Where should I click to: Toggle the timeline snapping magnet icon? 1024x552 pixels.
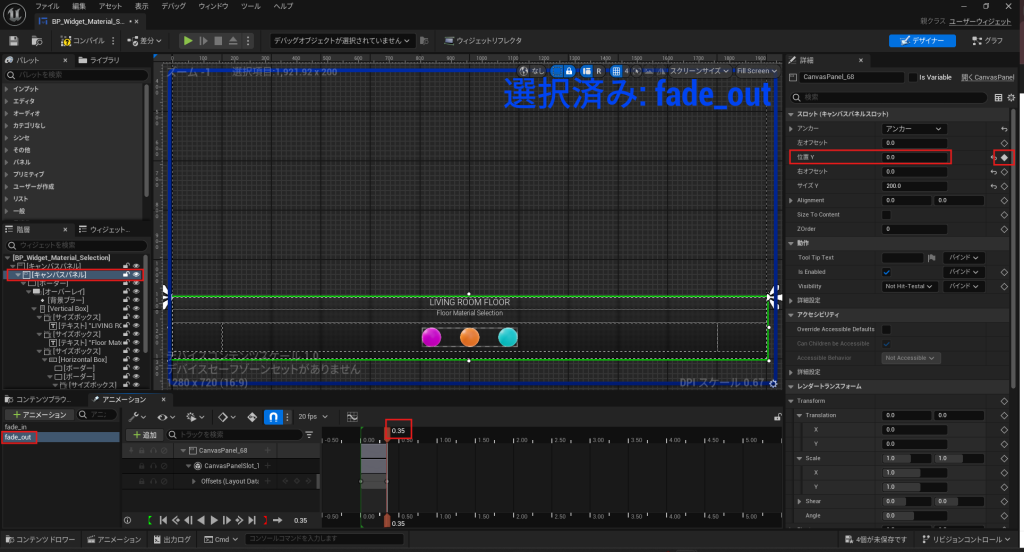[x=270, y=416]
